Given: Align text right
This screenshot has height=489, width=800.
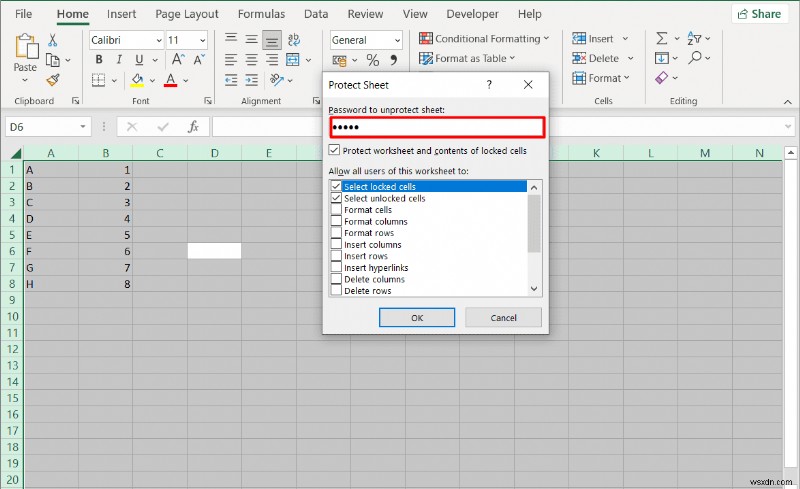Looking at the screenshot, I should tap(271, 60).
